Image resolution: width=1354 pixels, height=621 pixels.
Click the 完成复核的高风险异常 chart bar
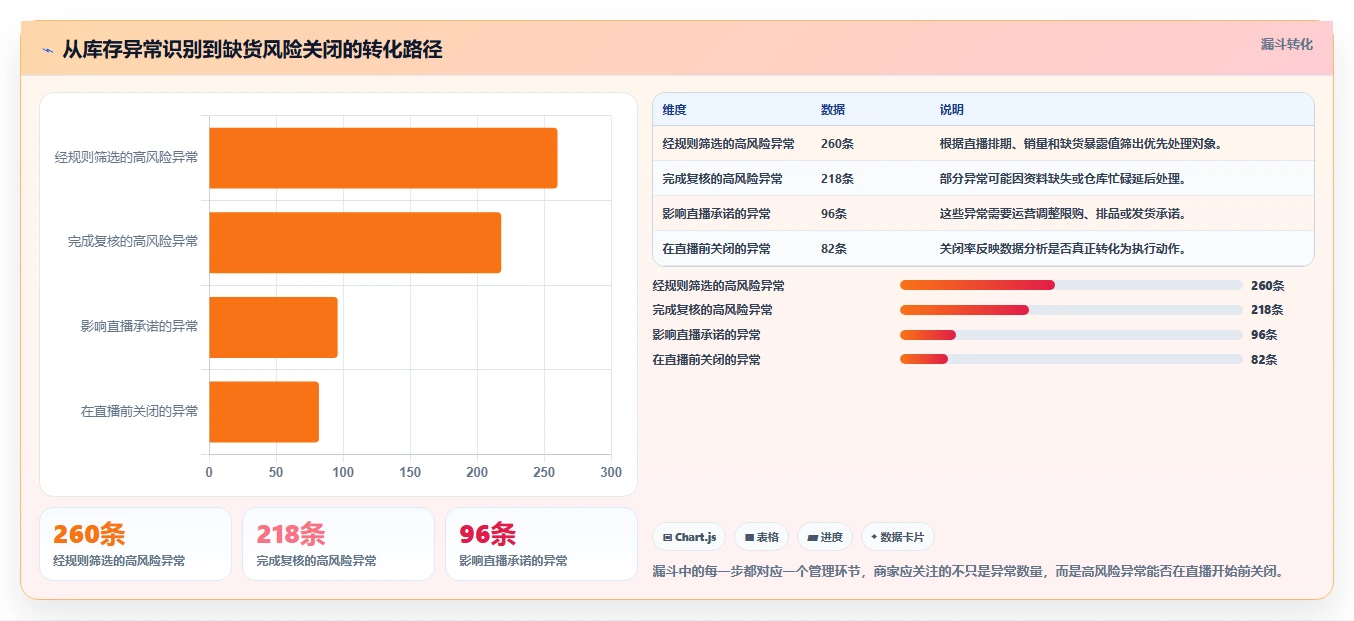[x=355, y=242]
